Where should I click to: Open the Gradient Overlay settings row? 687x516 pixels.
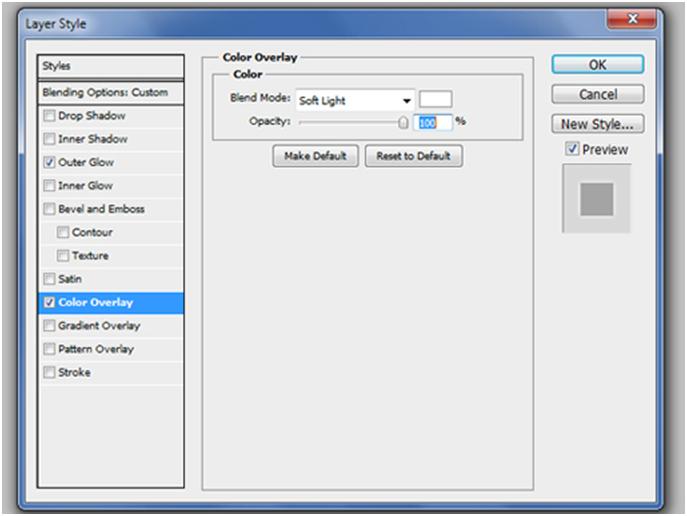[x=111, y=325]
